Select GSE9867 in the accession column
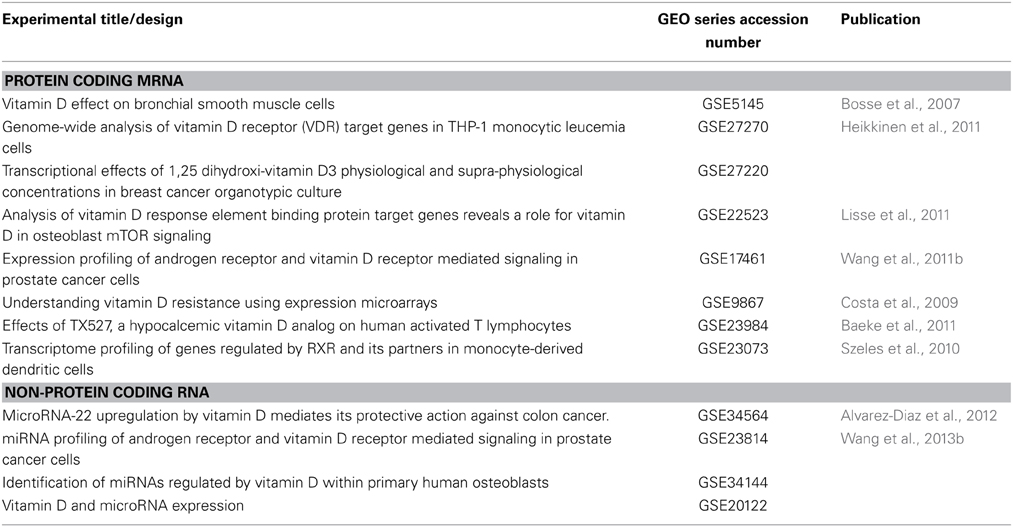 pyautogui.click(x=733, y=303)
